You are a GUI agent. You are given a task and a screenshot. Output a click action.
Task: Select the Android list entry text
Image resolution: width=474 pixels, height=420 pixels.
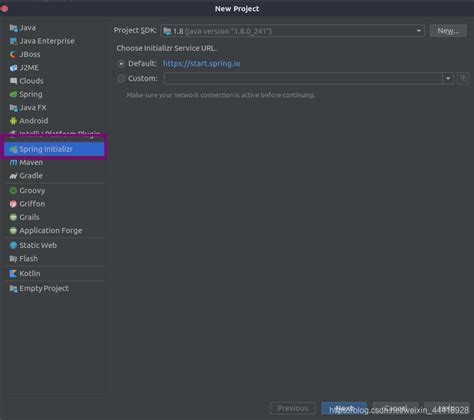[x=34, y=121]
